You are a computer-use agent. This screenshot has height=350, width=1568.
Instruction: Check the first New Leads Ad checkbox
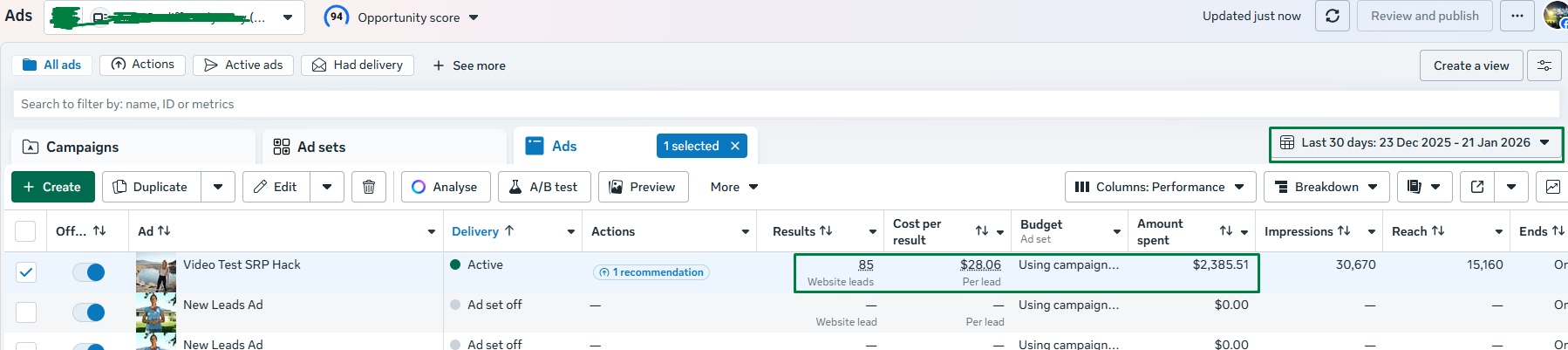[26, 312]
